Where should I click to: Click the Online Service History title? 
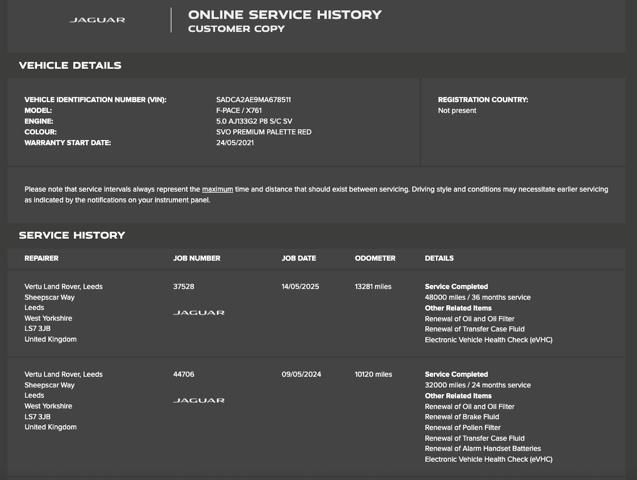click(284, 15)
